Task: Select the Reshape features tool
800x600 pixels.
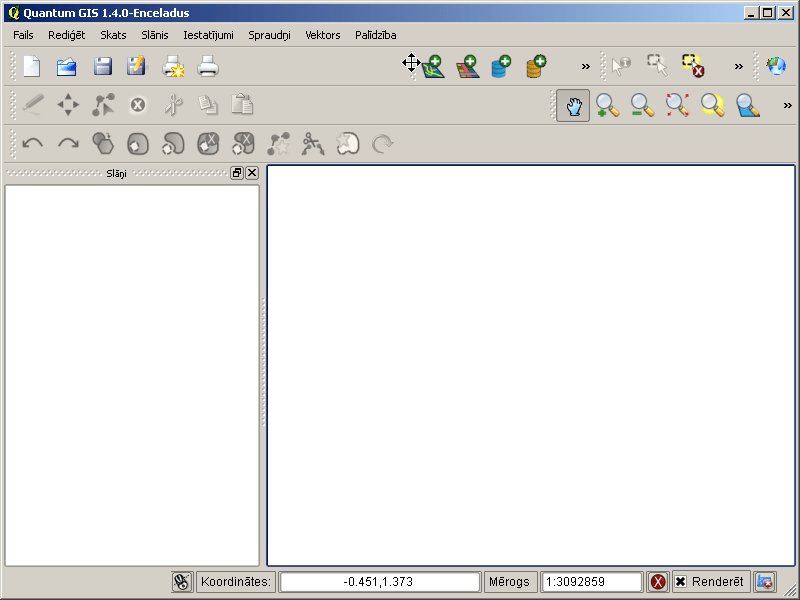Action: [278, 144]
